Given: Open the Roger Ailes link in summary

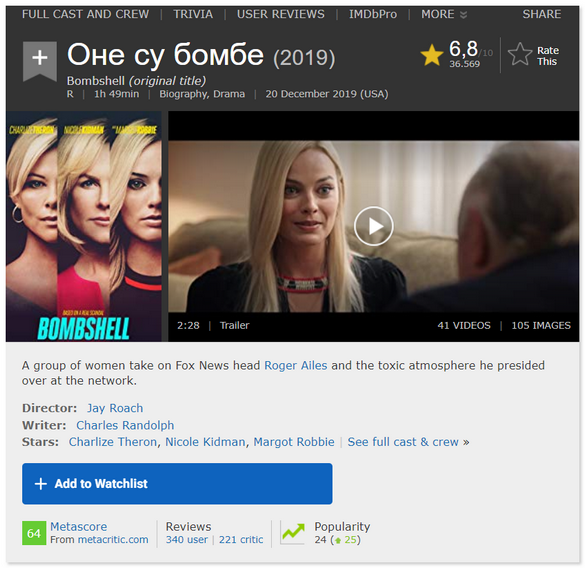Looking at the screenshot, I should [295, 365].
